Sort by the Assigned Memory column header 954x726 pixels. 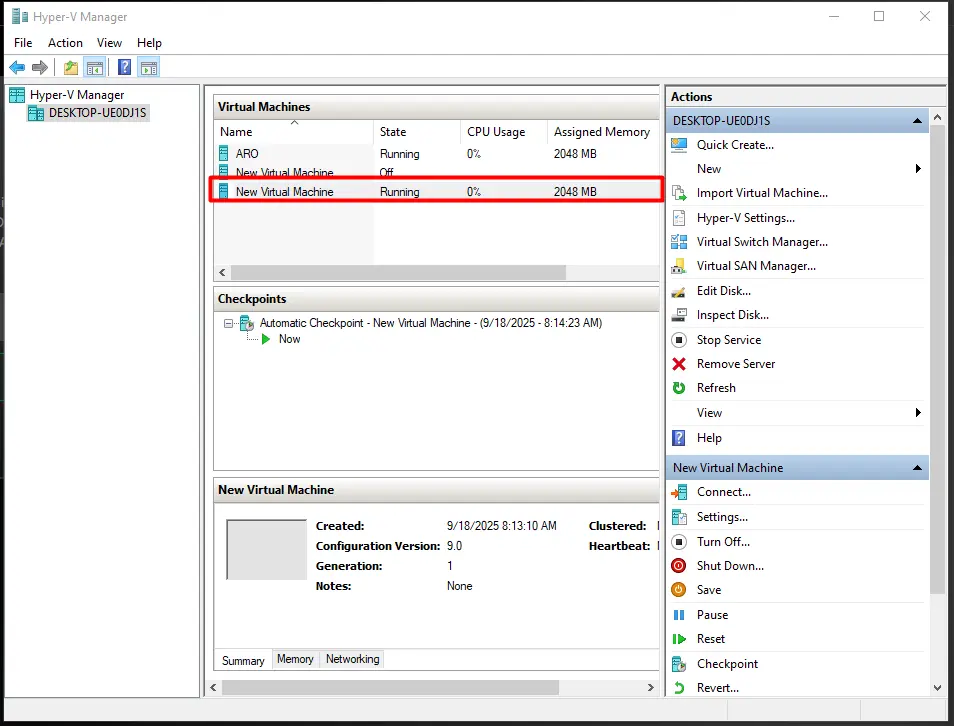602,131
